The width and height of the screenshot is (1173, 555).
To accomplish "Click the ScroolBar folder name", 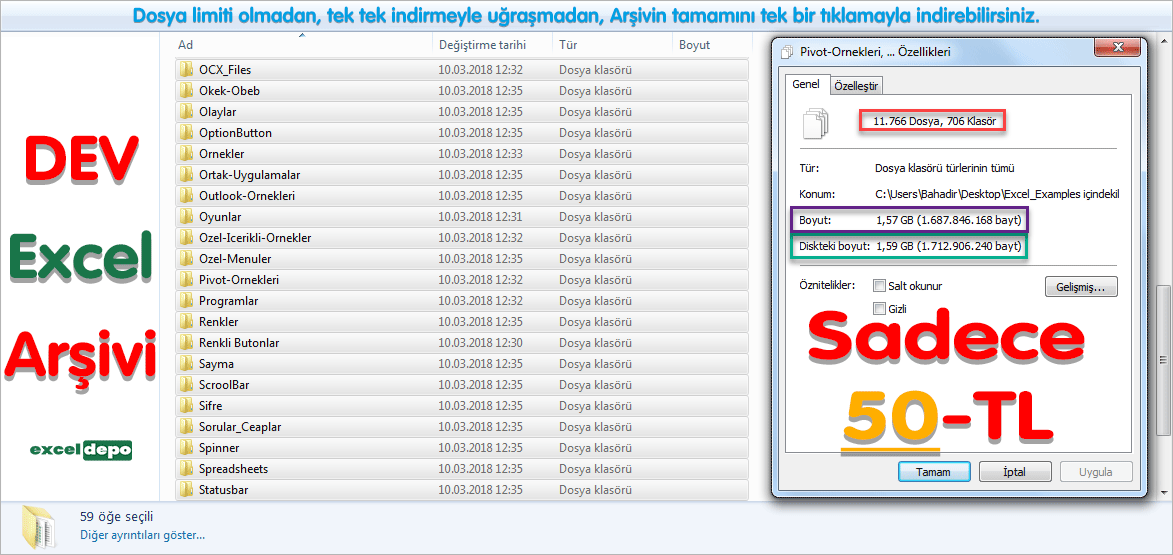I will [x=224, y=384].
